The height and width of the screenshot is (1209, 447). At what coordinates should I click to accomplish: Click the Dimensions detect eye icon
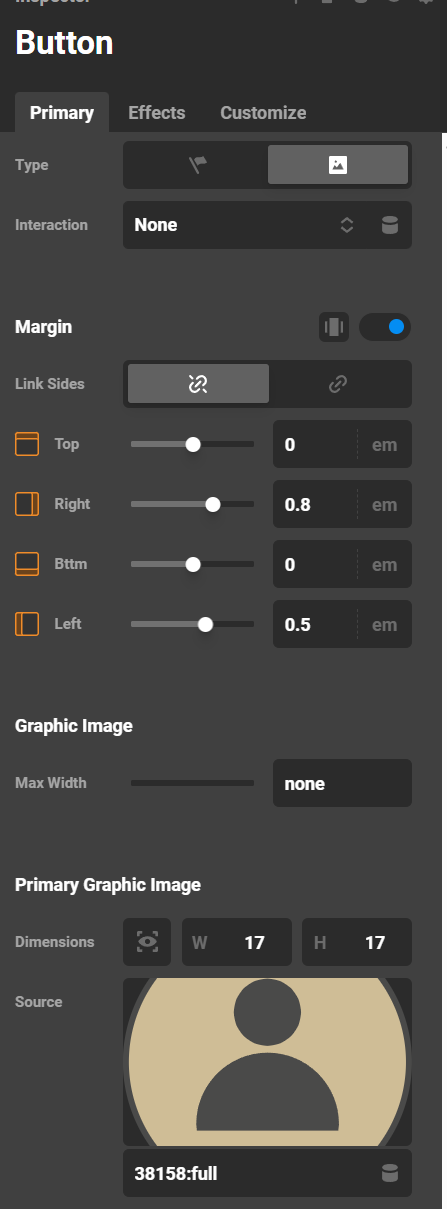tap(147, 942)
